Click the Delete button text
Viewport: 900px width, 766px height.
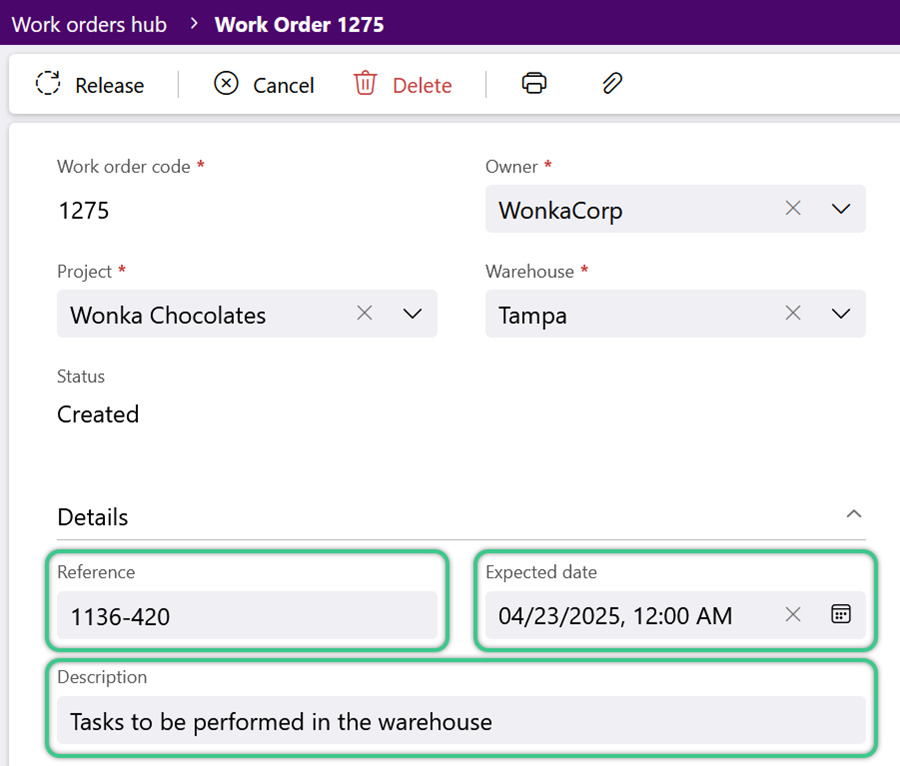pos(422,85)
